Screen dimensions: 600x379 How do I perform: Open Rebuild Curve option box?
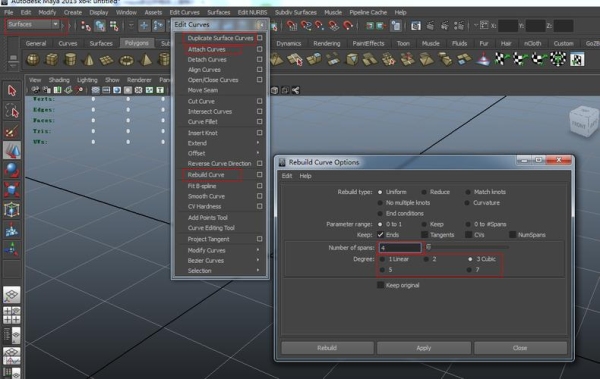click(x=259, y=175)
